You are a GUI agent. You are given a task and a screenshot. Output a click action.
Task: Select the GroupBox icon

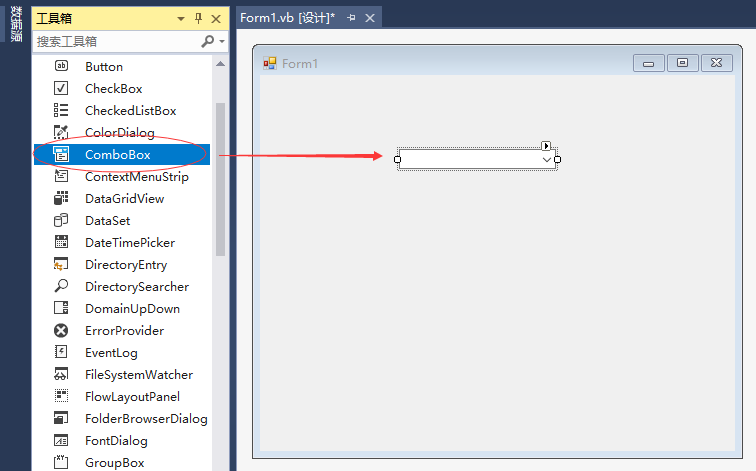tap(61, 462)
